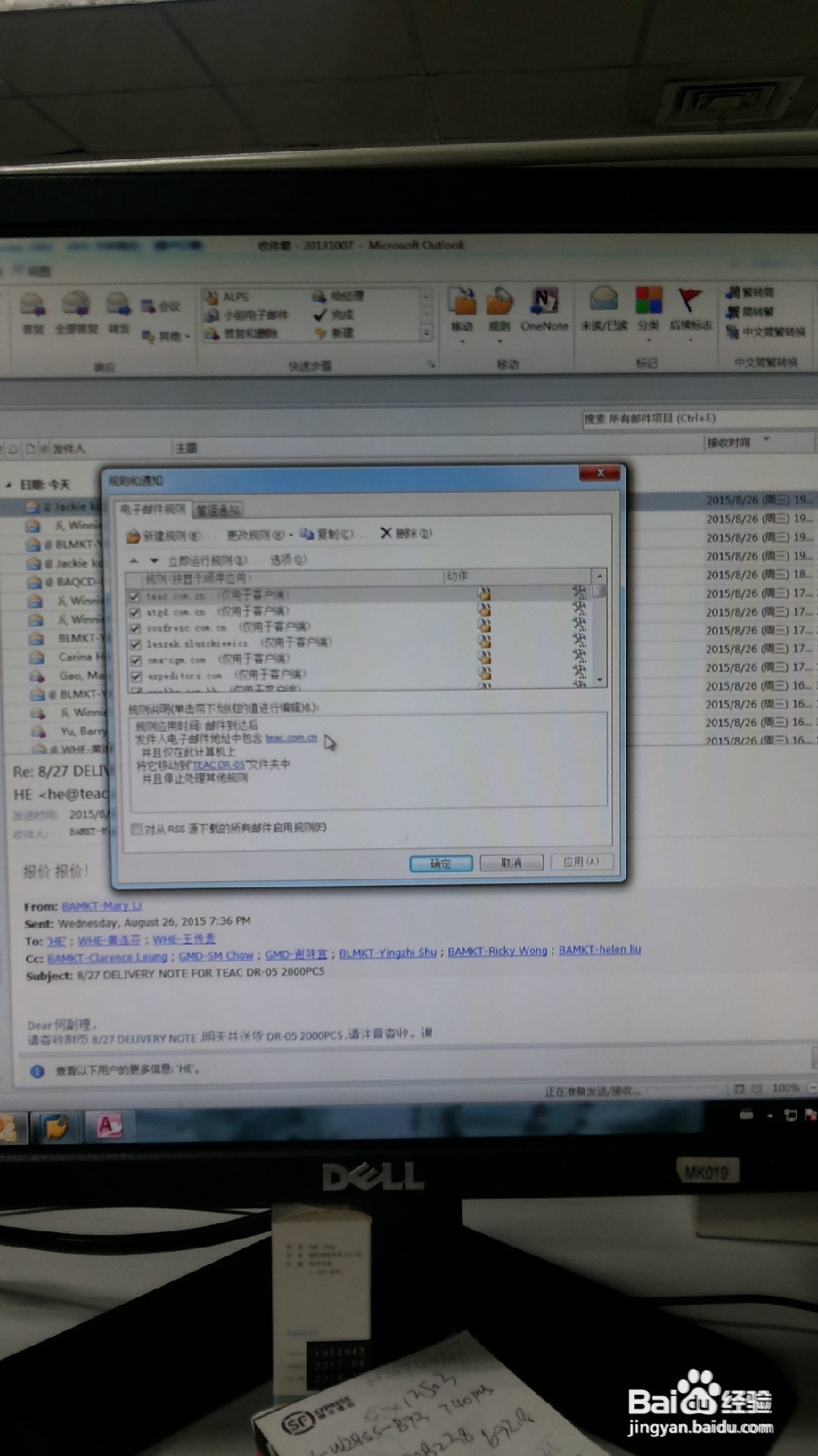The width and height of the screenshot is (818, 1456).
Task: Sort by the 发件人 column header
Action: [x=68, y=449]
